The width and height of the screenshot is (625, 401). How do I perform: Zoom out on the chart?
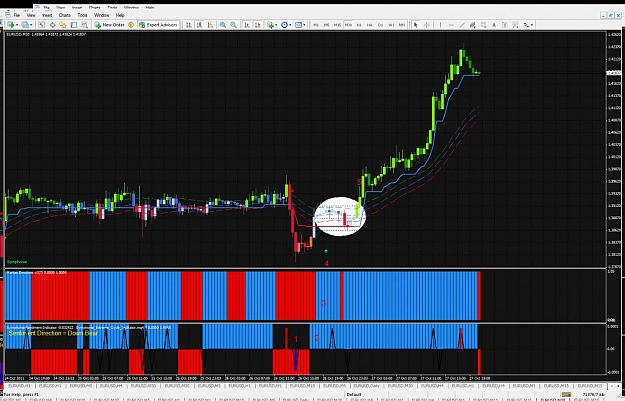234,25
